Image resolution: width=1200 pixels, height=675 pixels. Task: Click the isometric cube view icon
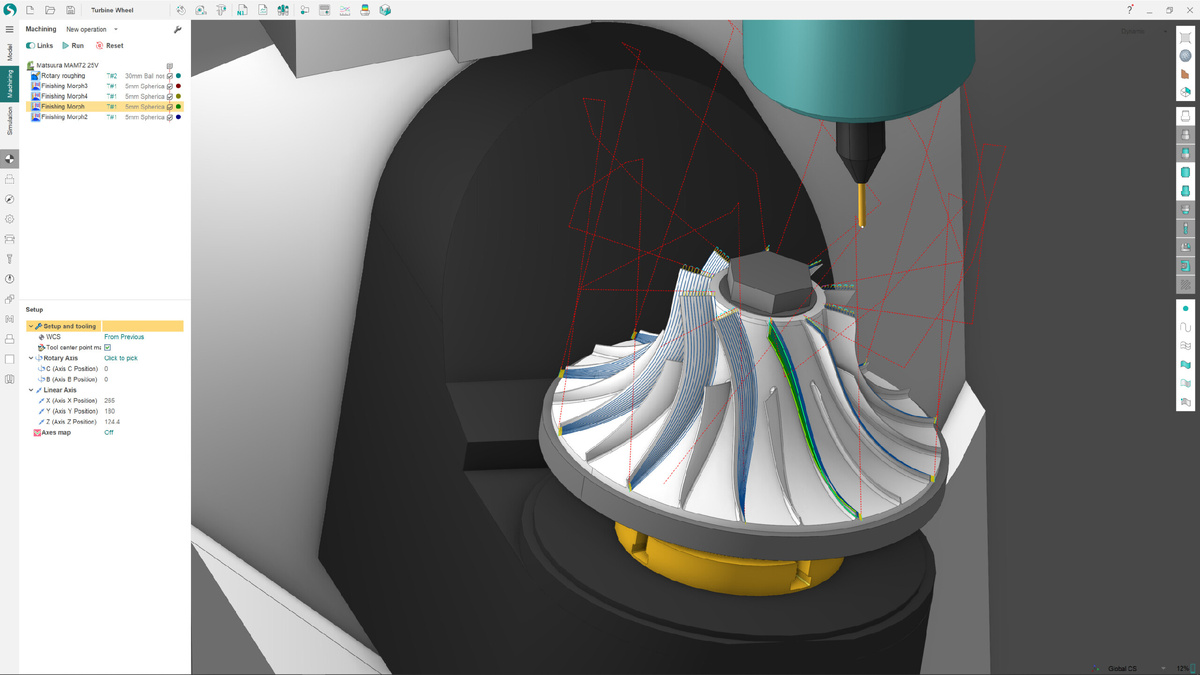(x=1186, y=92)
